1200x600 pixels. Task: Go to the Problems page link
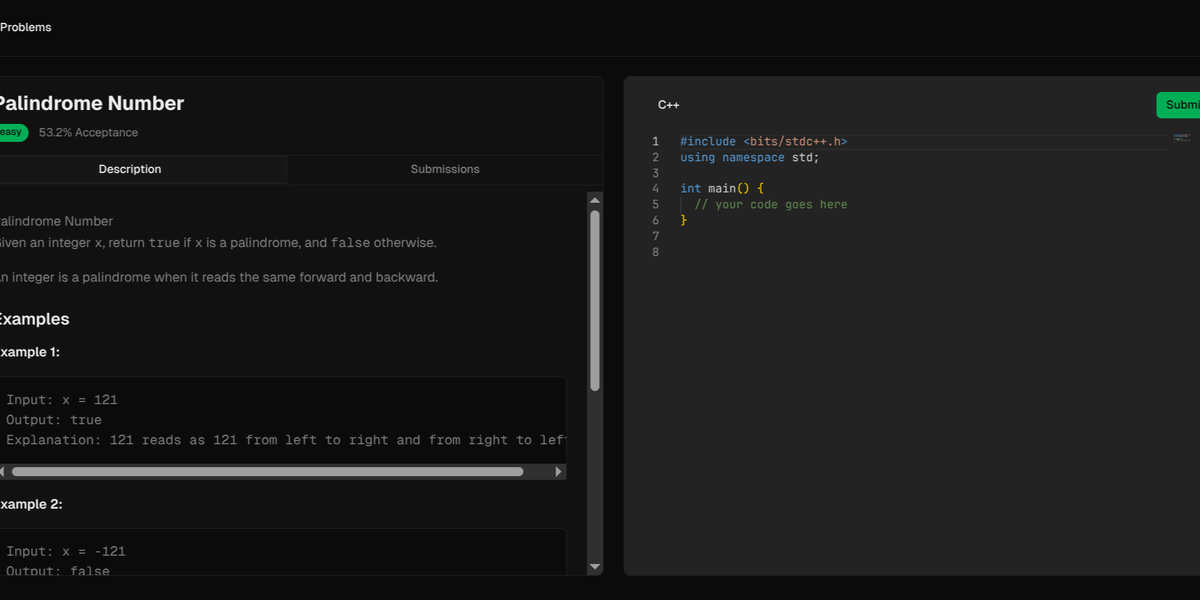(26, 28)
